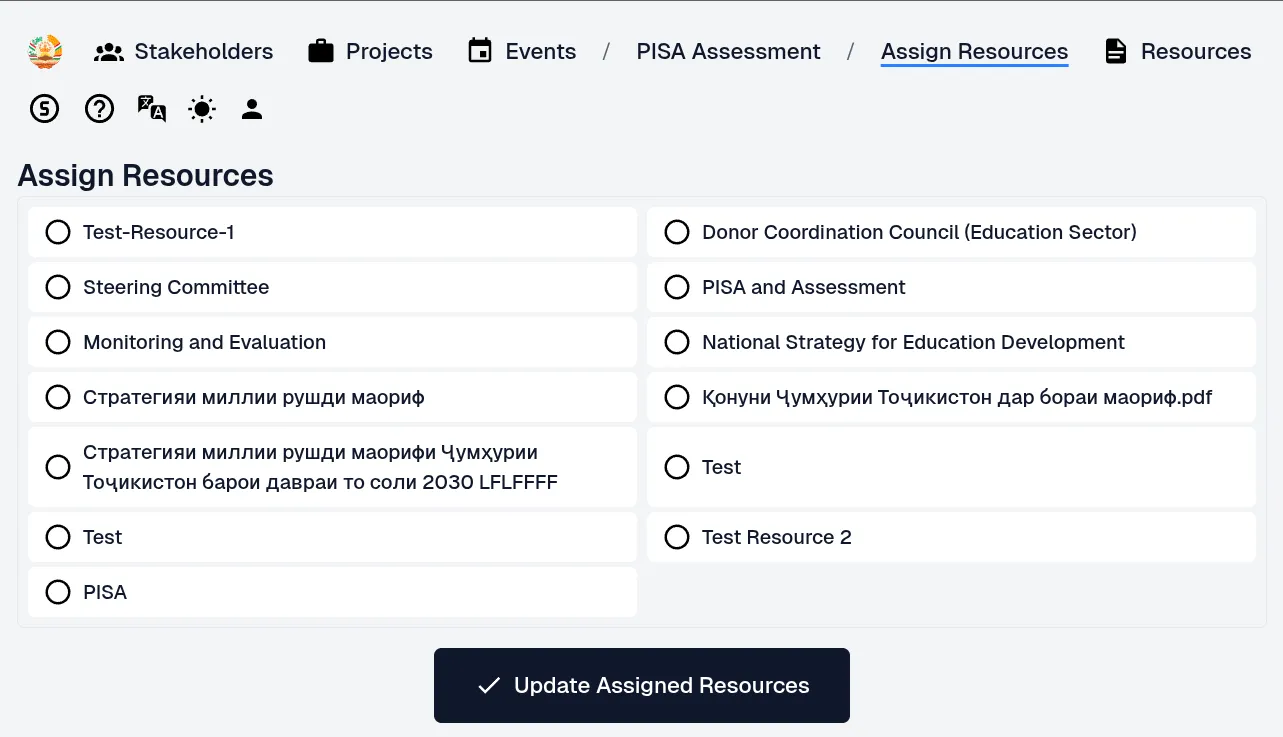Click the currency symbol icon
This screenshot has width=1283, height=737.
[x=44, y=109]
